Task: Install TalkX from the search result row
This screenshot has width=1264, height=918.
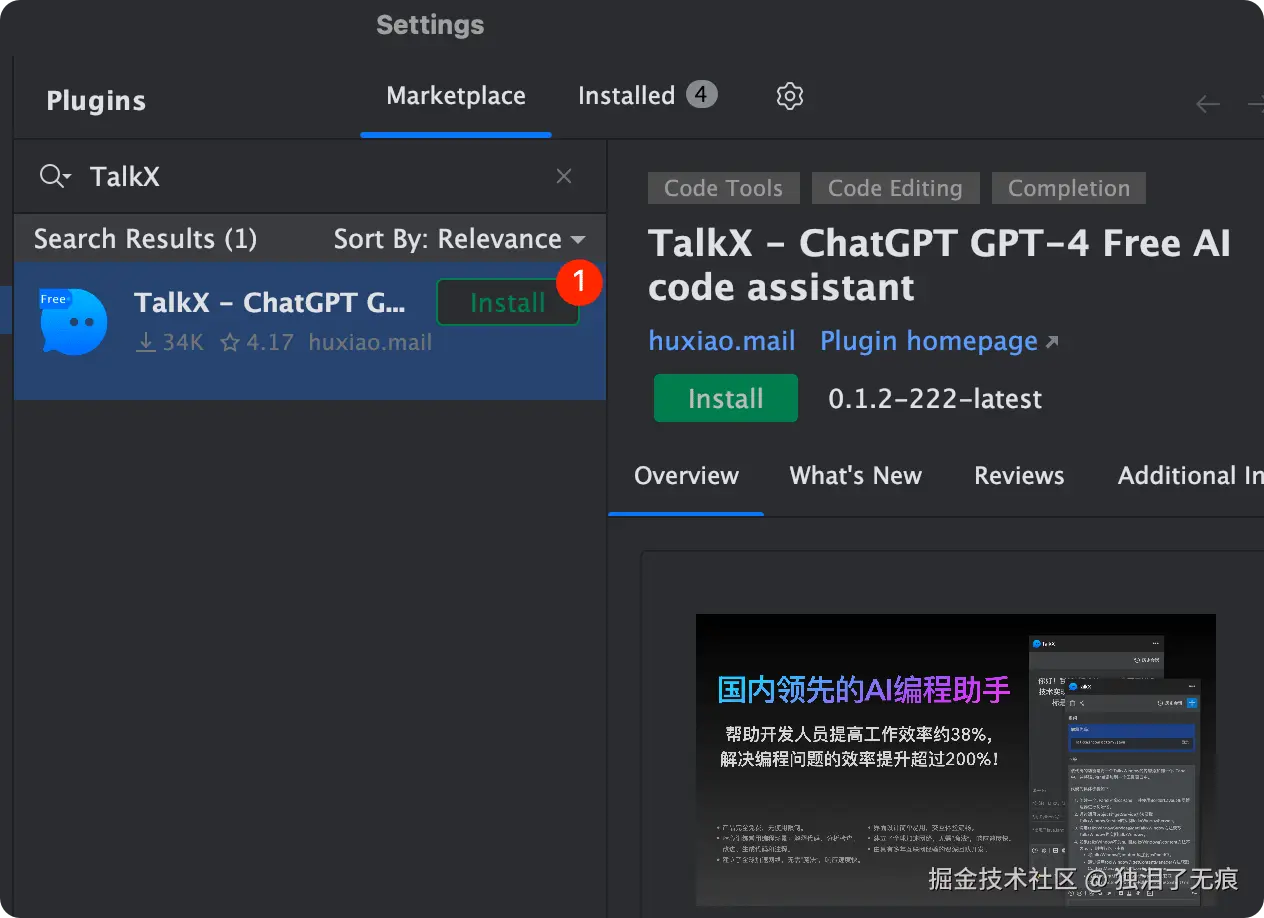Action: tap(508, 302)
